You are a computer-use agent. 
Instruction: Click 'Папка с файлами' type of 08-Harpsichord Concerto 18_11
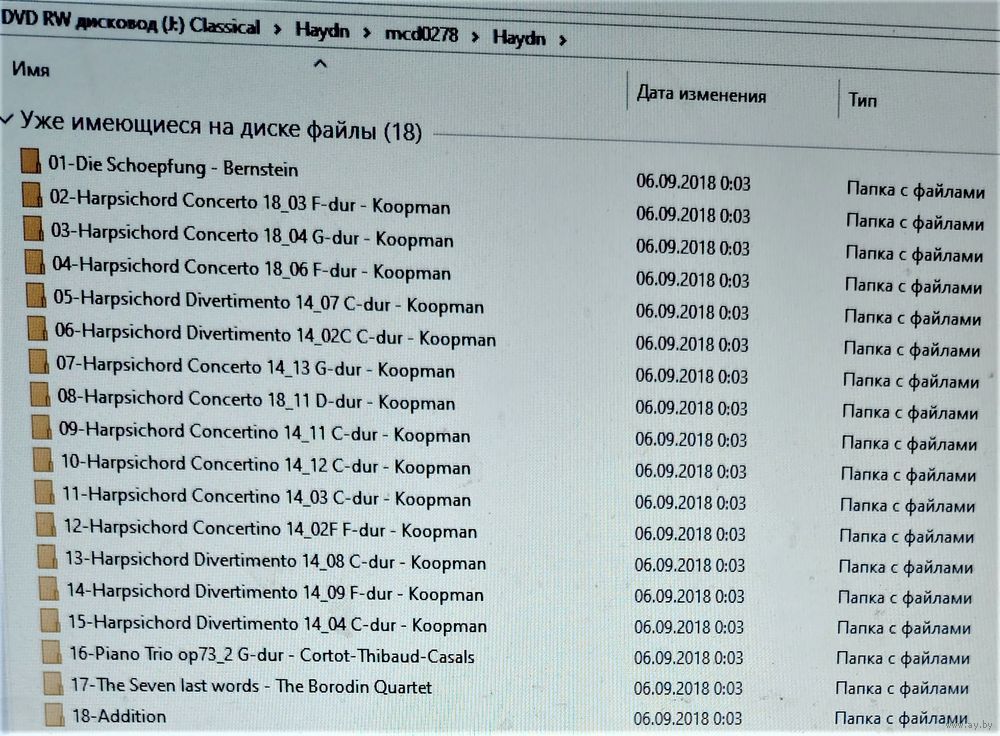pos(910,412)
